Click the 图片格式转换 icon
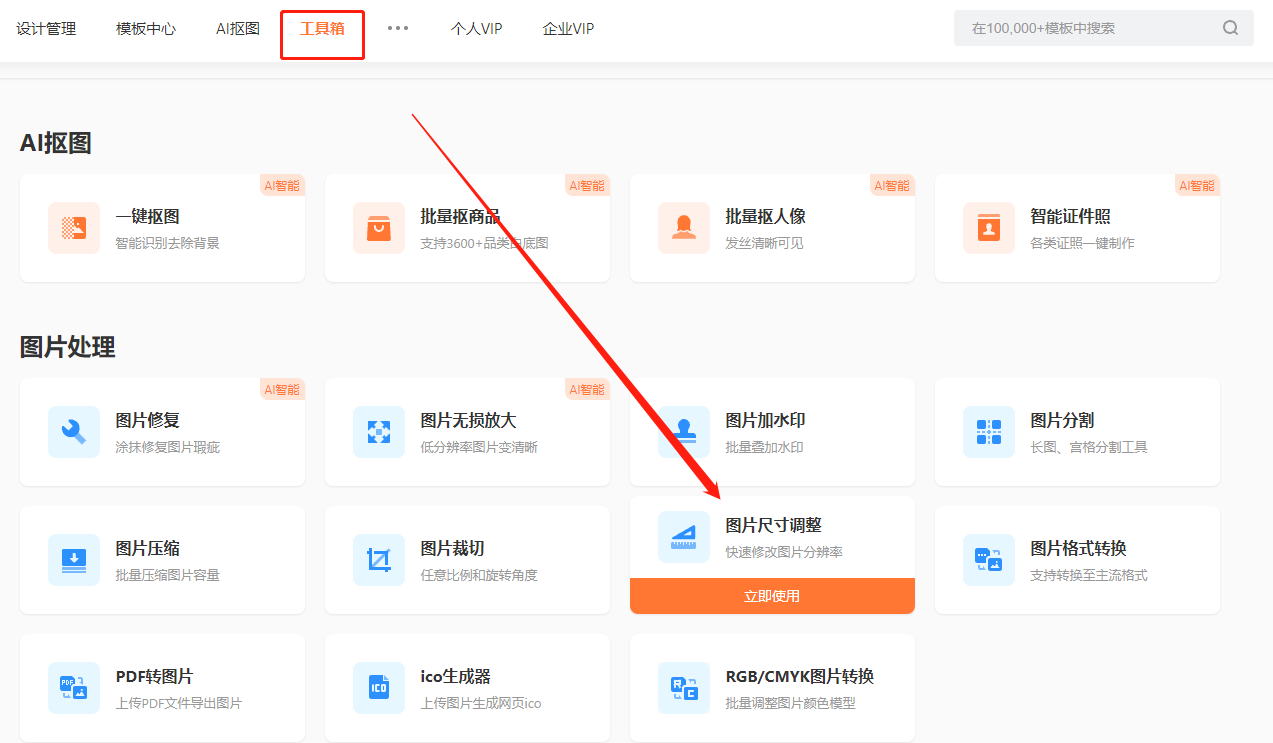 pyautogui.click(x=989, y=560)
